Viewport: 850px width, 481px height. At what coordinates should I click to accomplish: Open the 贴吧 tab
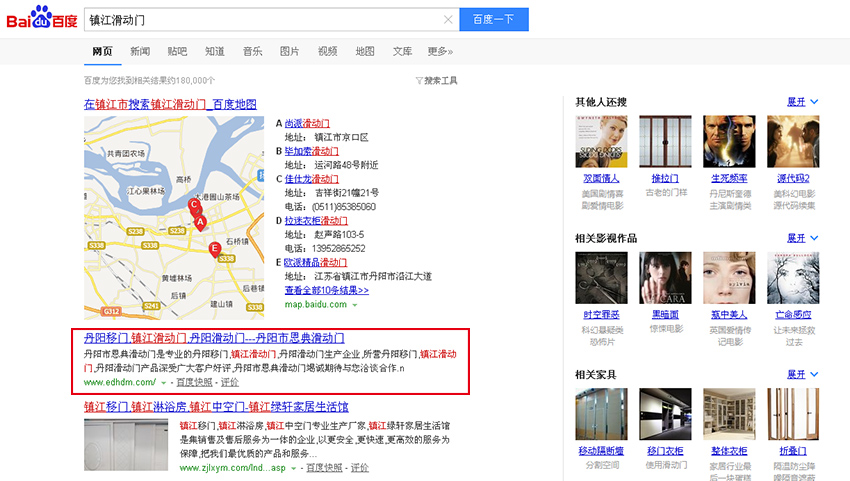(x=177, y=52)
